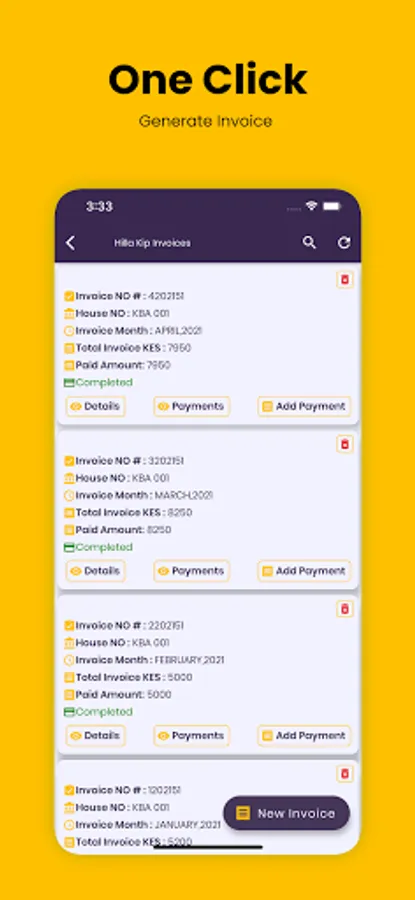Open Details for the April 2021 invoice
415x900 pixels.
tap(95, 406)
